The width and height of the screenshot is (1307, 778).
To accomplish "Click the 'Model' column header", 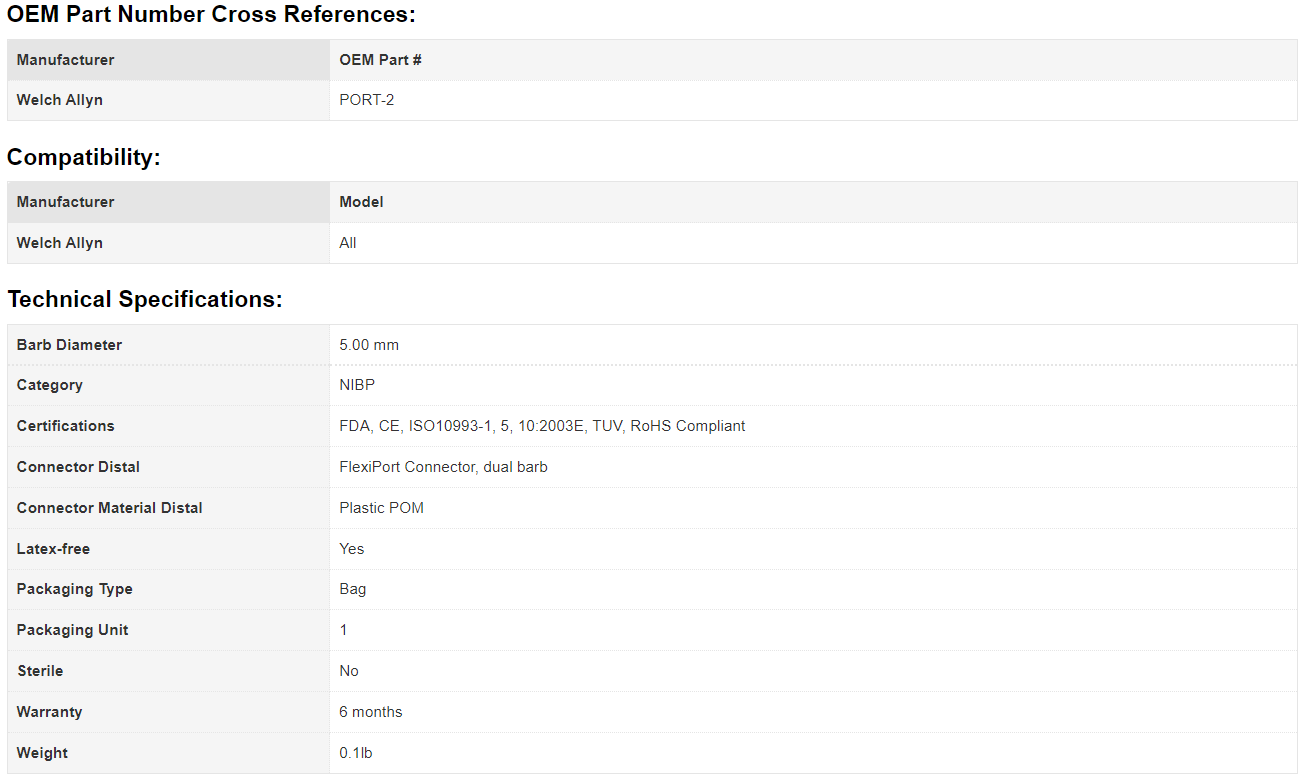I will [361, 202].
